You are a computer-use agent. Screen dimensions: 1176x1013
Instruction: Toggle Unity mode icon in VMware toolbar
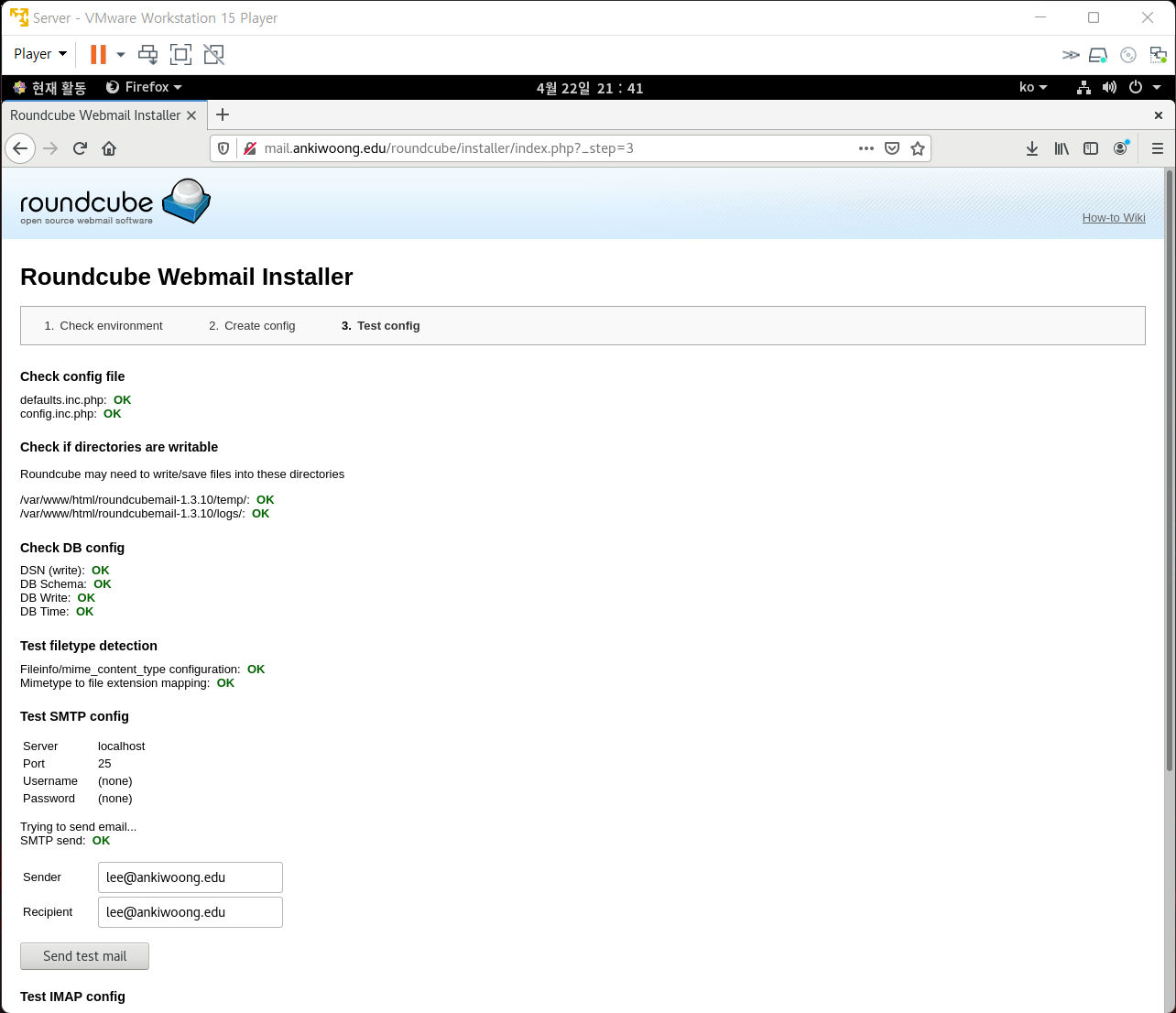point(214,55)
